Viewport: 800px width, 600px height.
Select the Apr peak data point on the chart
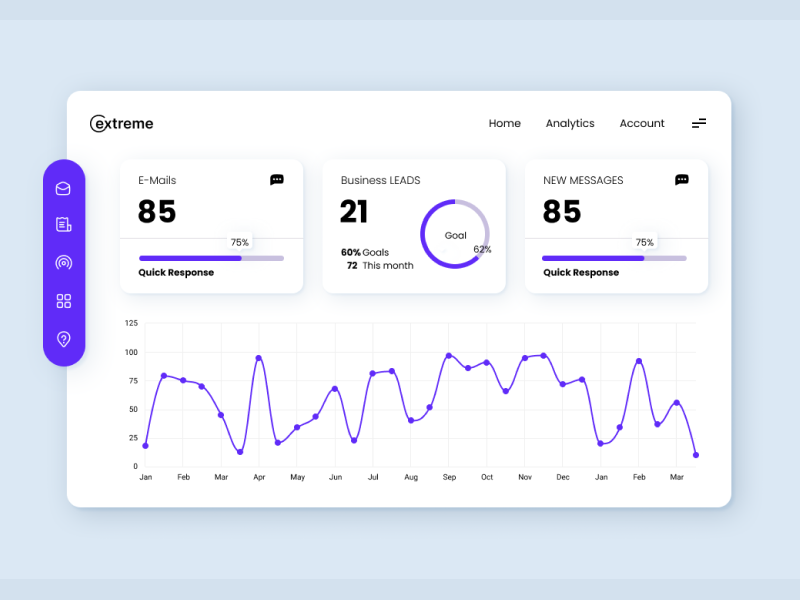click(259, 358)
